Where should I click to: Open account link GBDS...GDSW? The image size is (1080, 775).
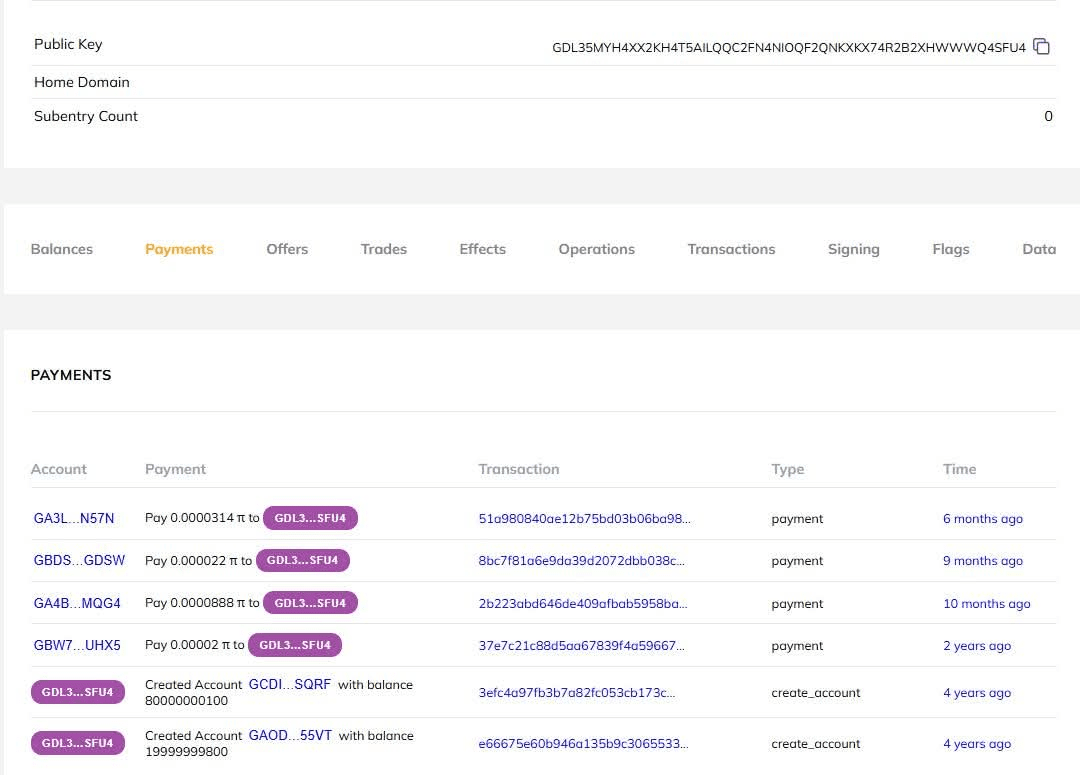click(x=79, y=561)
